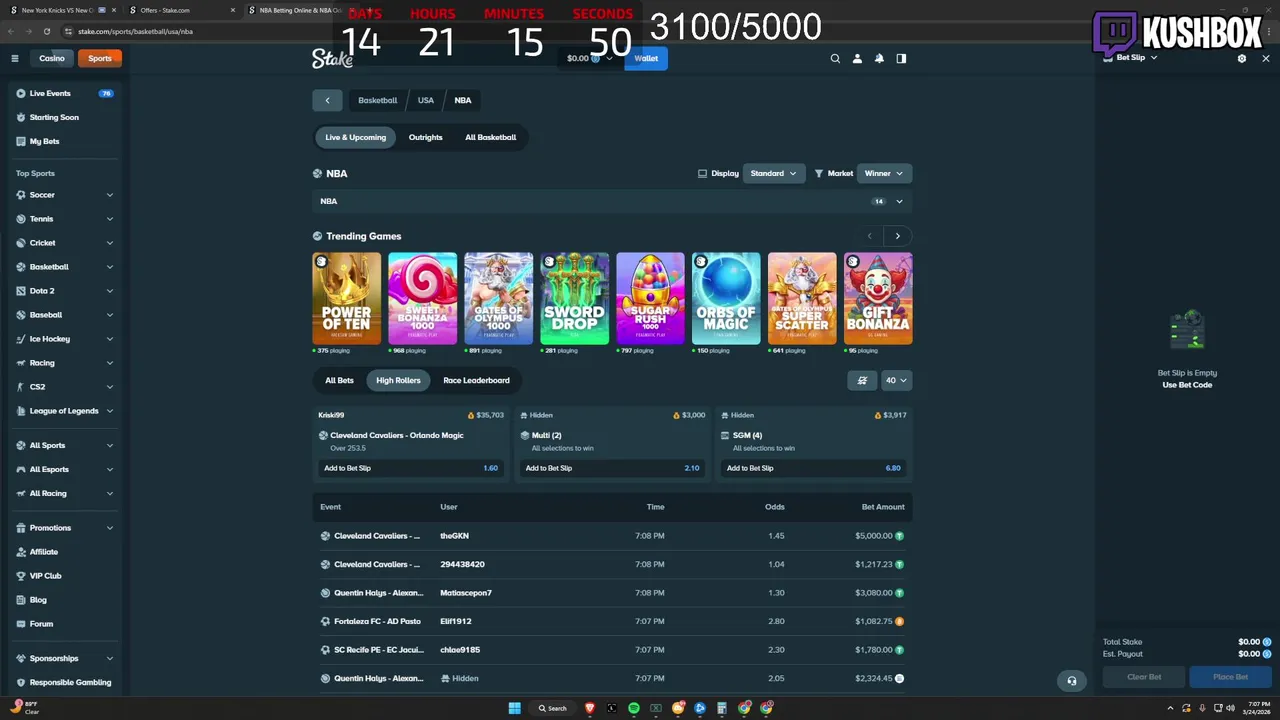The height and width of the screenshot is (720, 1280).
Task: Switch to the Outrights tab
Action: tap(425, 137)
